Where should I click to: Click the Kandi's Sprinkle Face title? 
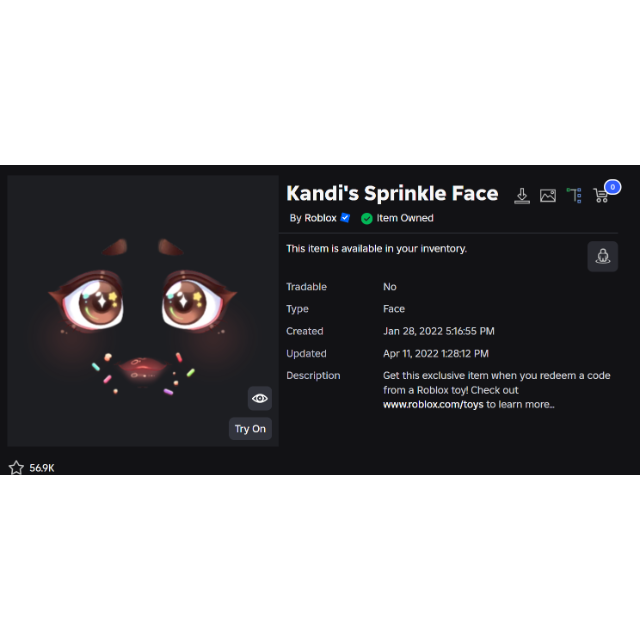(392, 193)
